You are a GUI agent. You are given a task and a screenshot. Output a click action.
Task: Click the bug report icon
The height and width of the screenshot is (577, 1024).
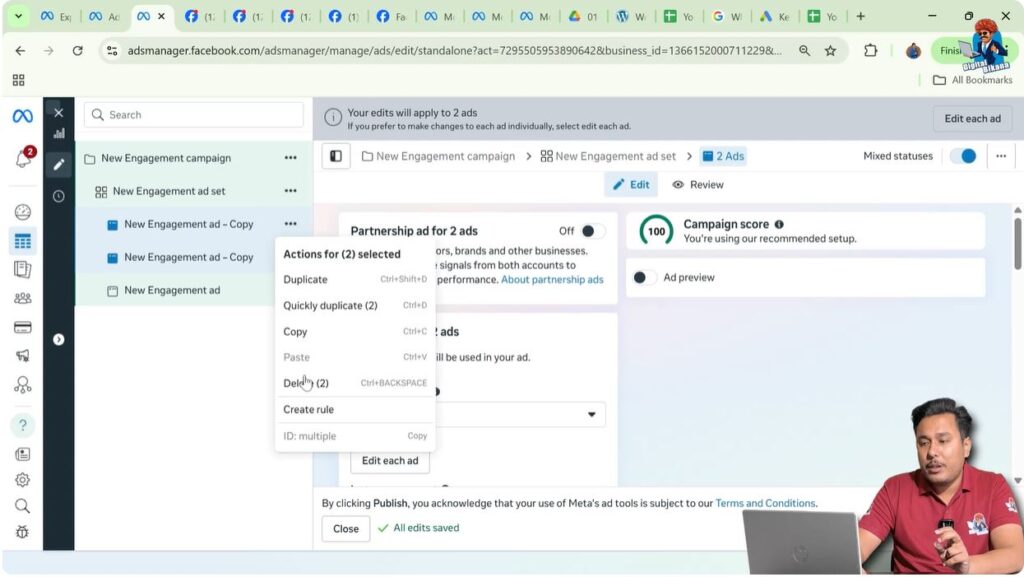pos(22,532)
